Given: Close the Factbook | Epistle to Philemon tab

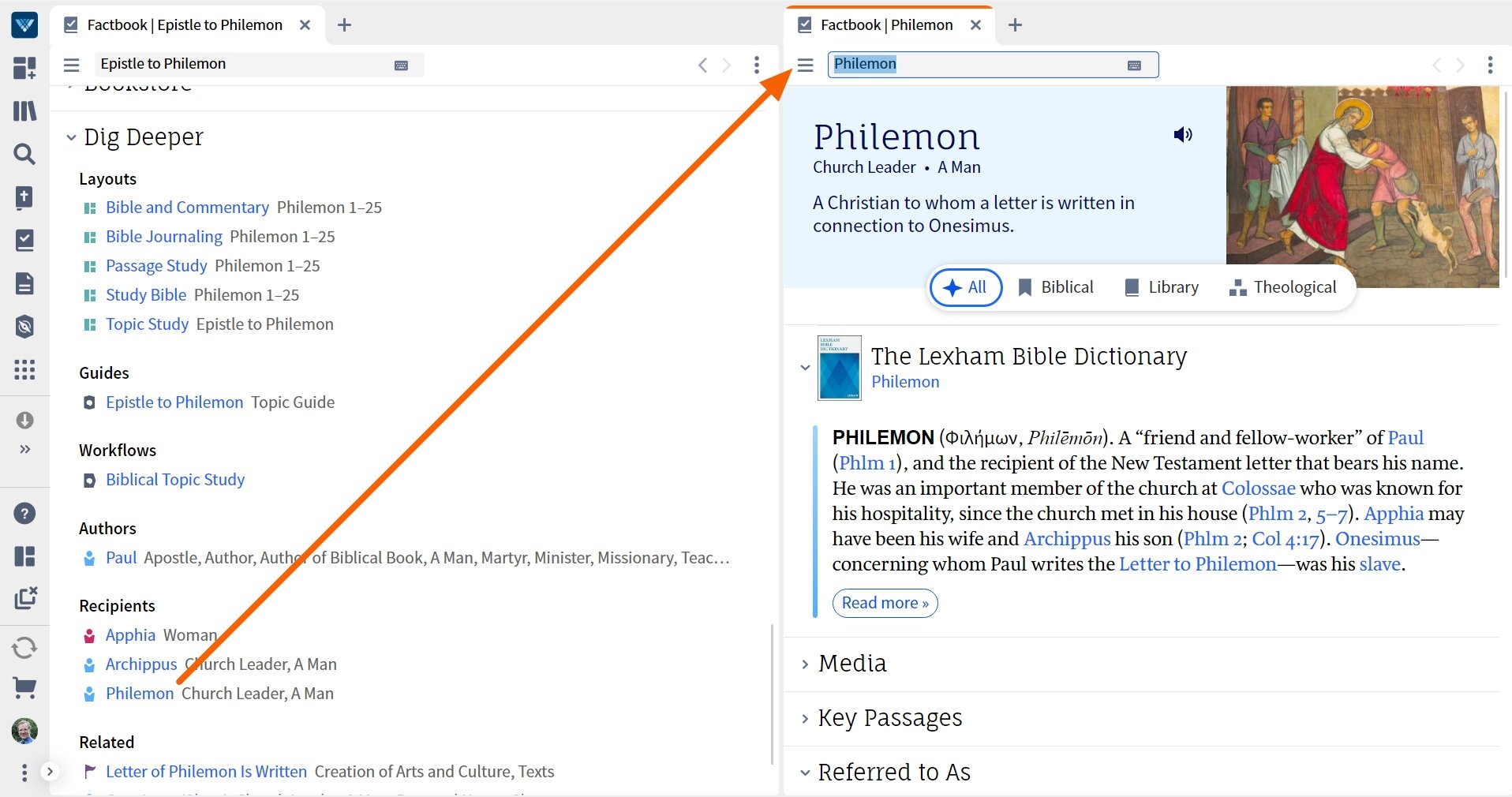Looking at the screenshot, I should pos(305,25).
